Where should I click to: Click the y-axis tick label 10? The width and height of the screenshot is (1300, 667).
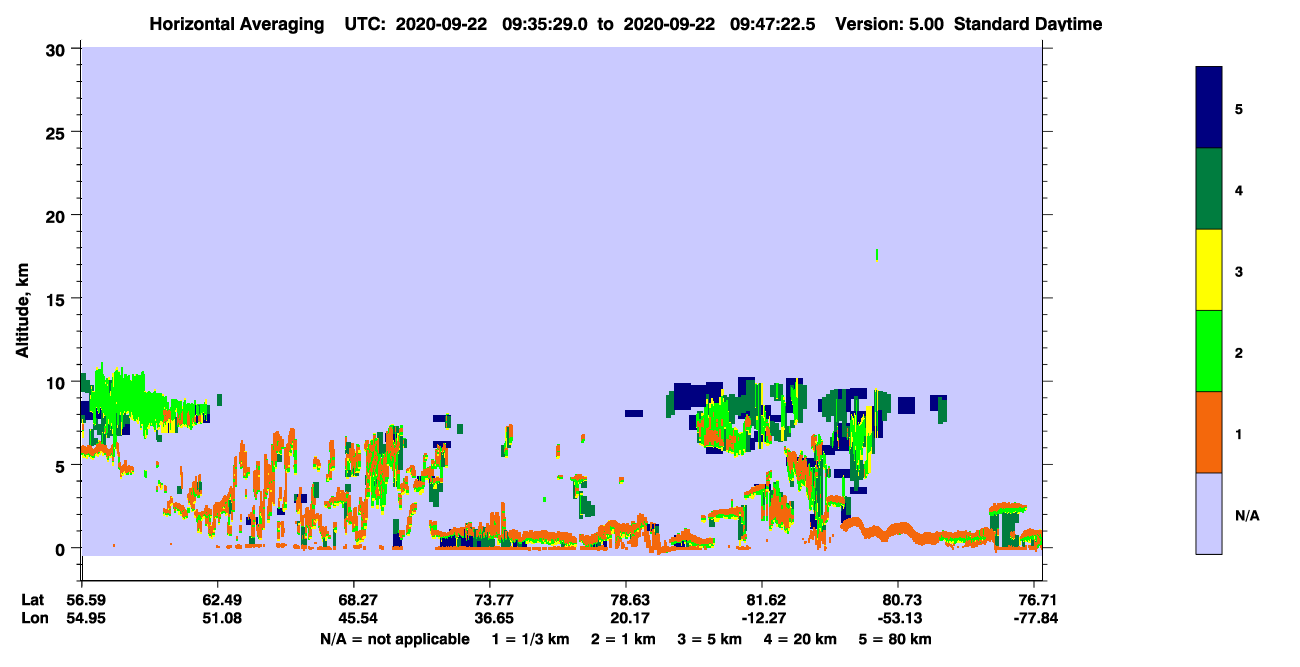point(57,382)
